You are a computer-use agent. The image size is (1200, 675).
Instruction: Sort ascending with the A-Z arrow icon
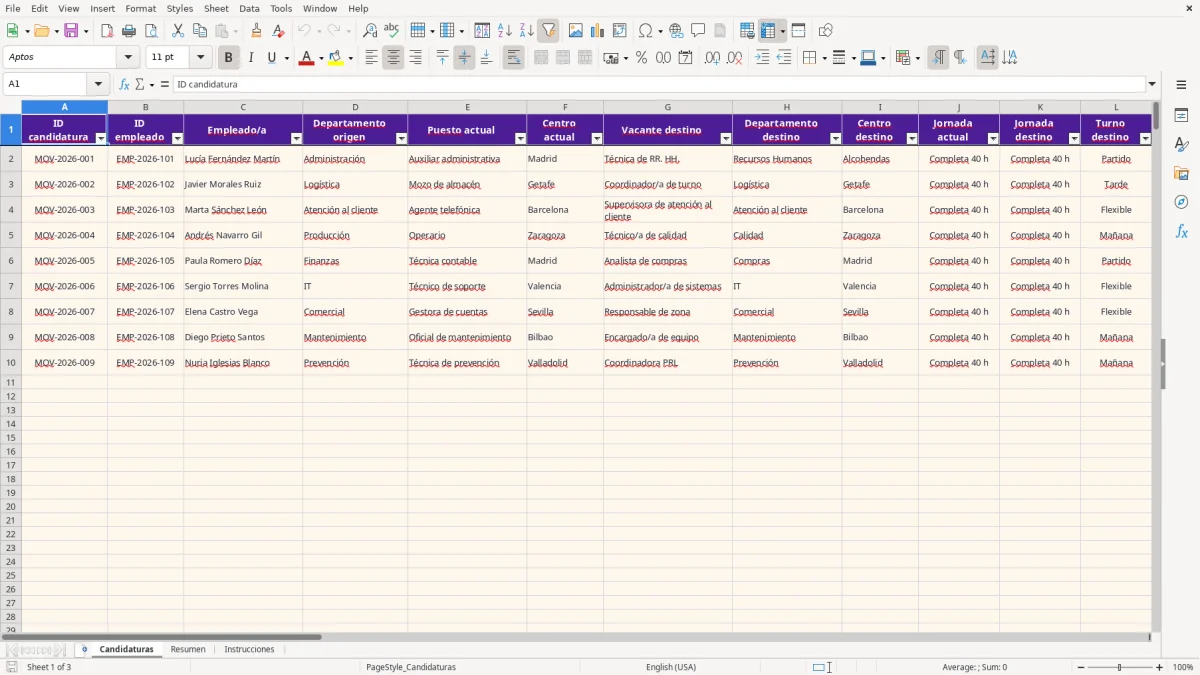(x=505, y=31)
